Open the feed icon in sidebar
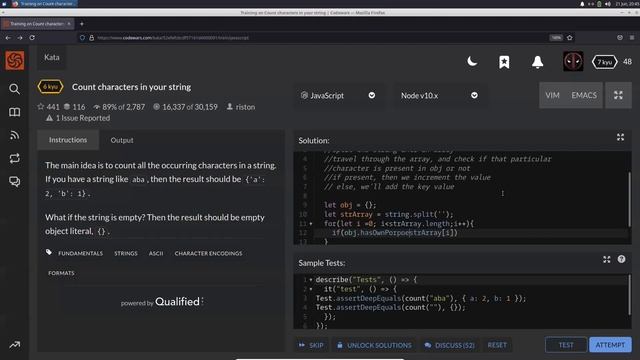 (x=15, y=135)
